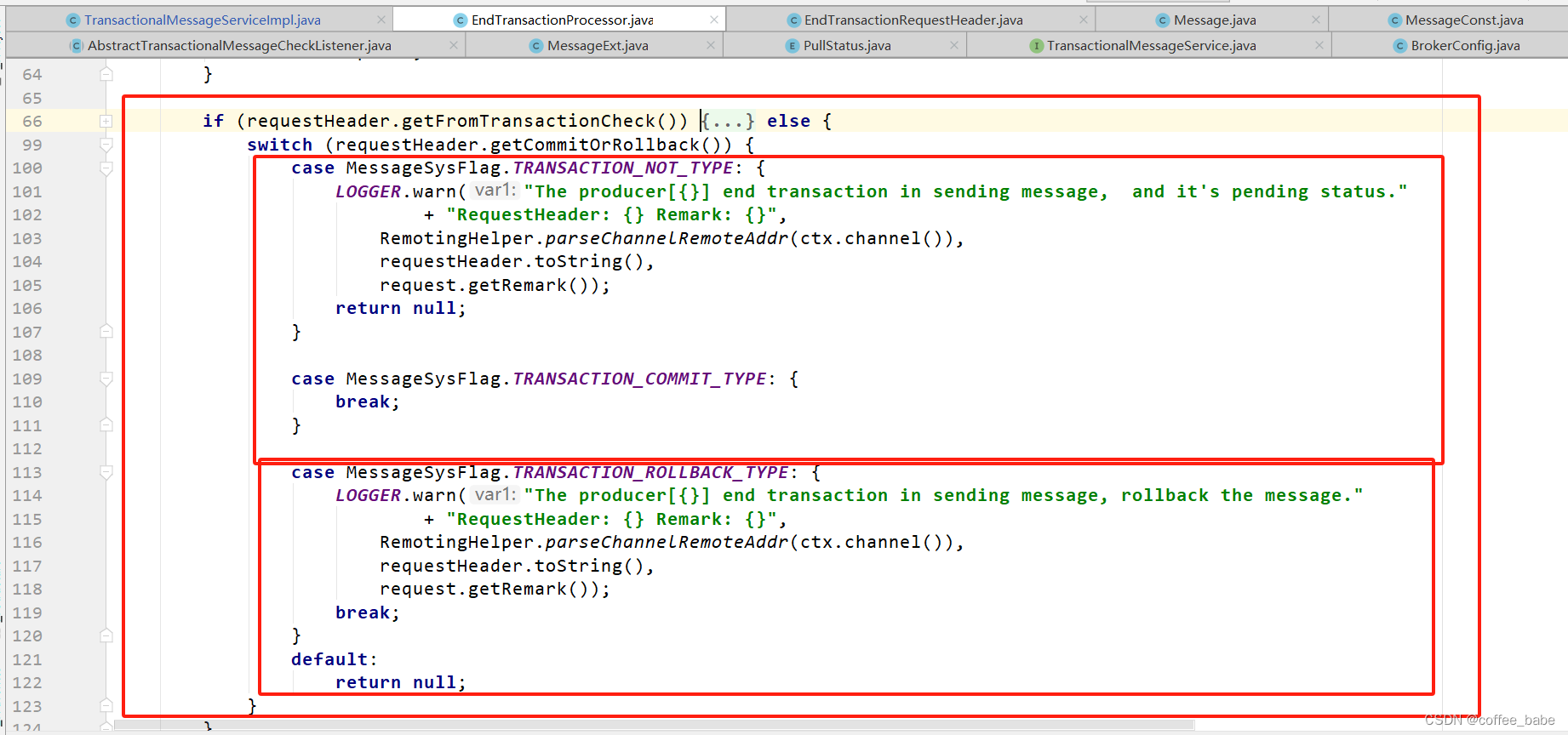Click 'default:' keyword on line 121
The height and width of the screenshot is (735, 1568).
tap(334, 659)
